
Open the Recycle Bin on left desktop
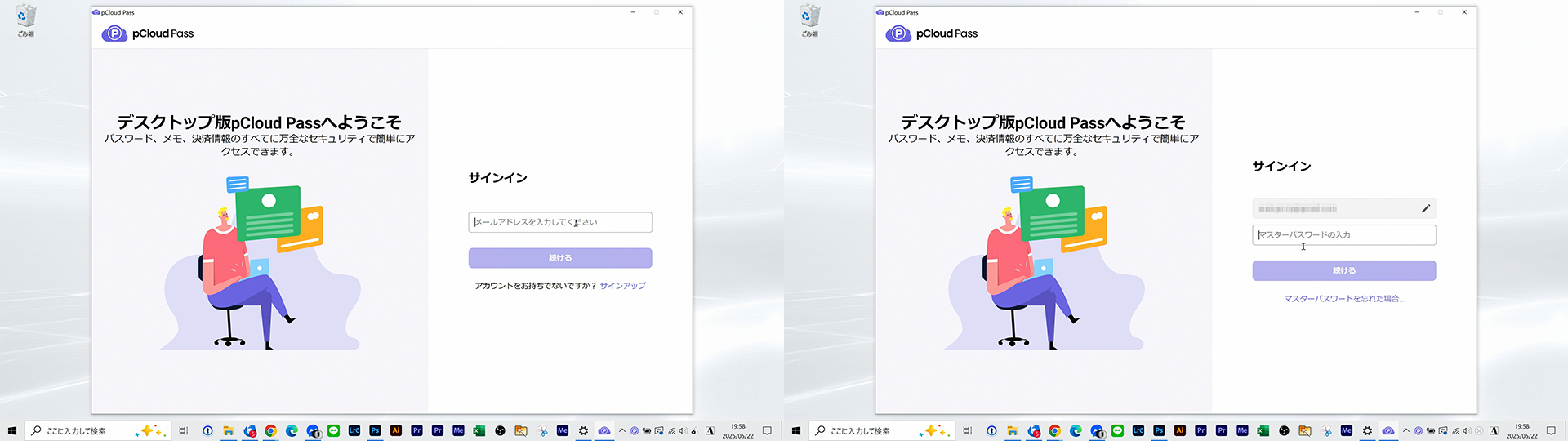pyautogui.click(x=26, y=20)
